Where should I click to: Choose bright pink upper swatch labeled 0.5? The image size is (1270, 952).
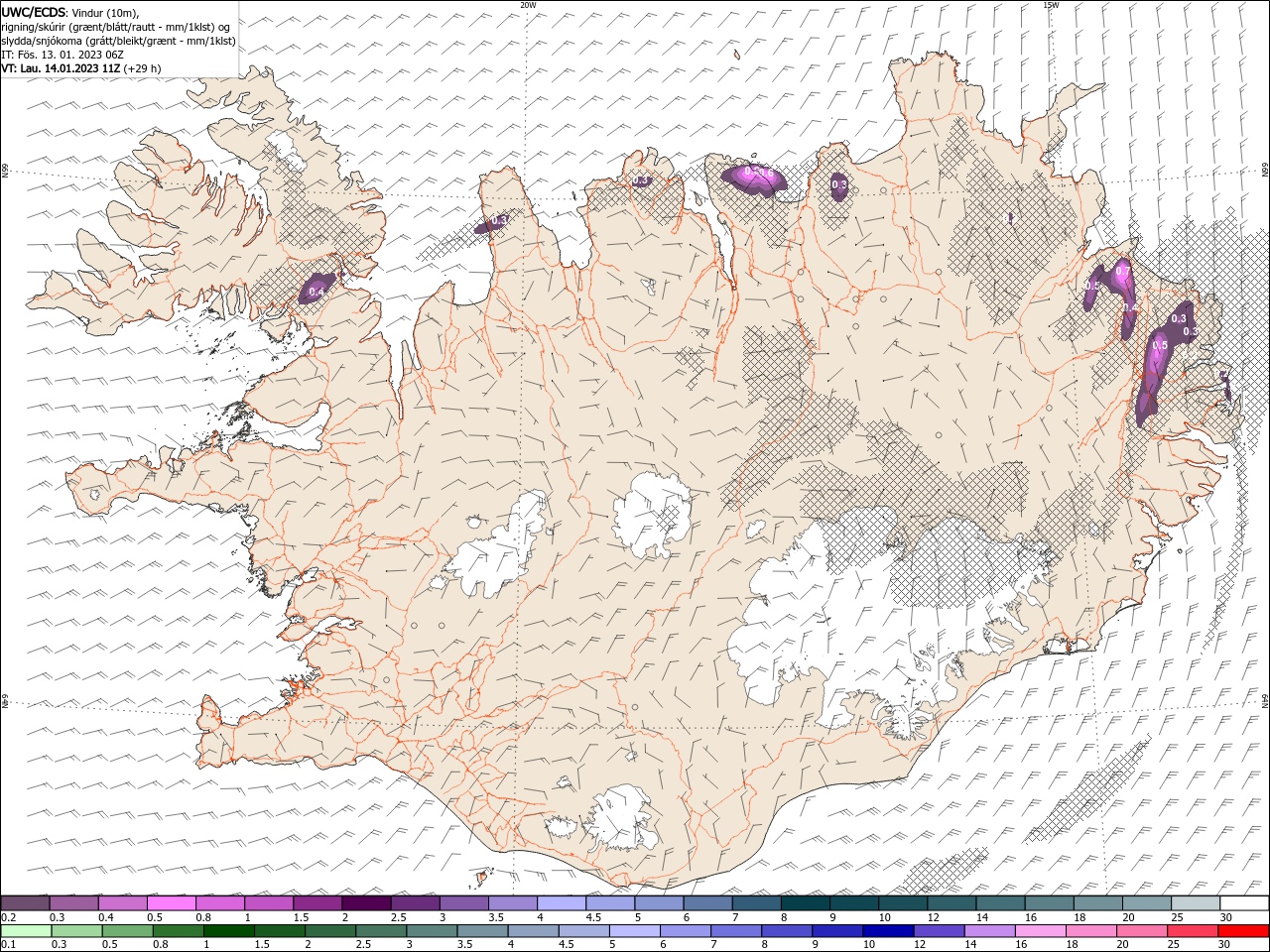pos(171,903)
